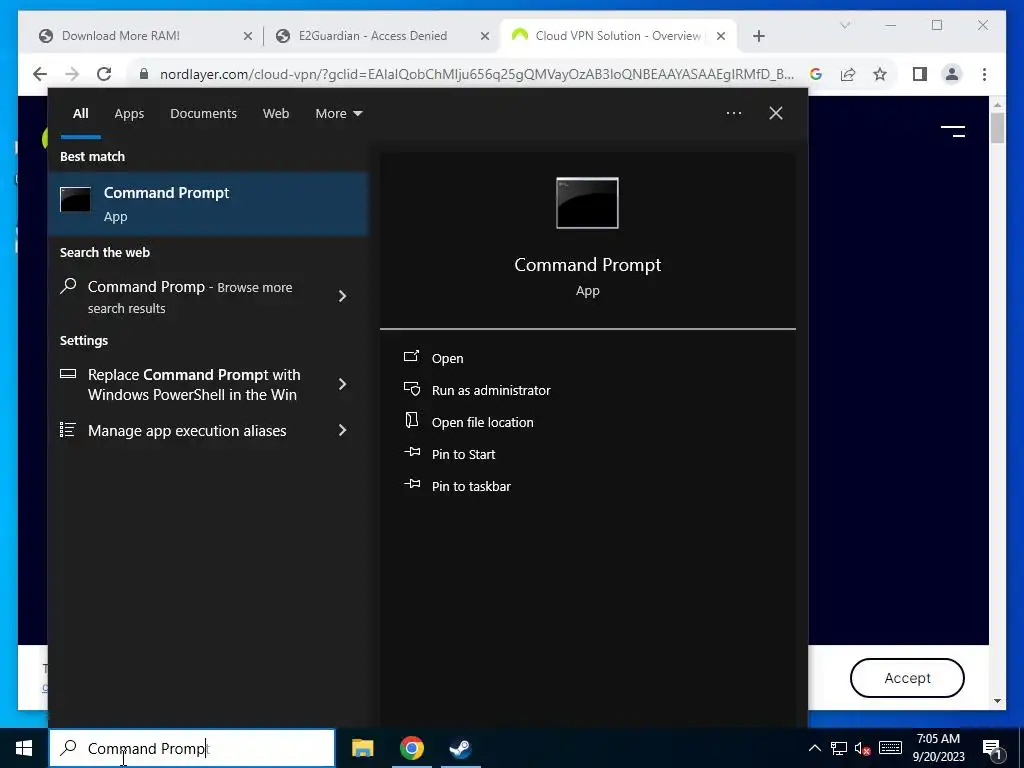This screenshot has height=768, width=1024.
Task: Open the touch keyboard tray icon
Action: click(x=890, y=748)
